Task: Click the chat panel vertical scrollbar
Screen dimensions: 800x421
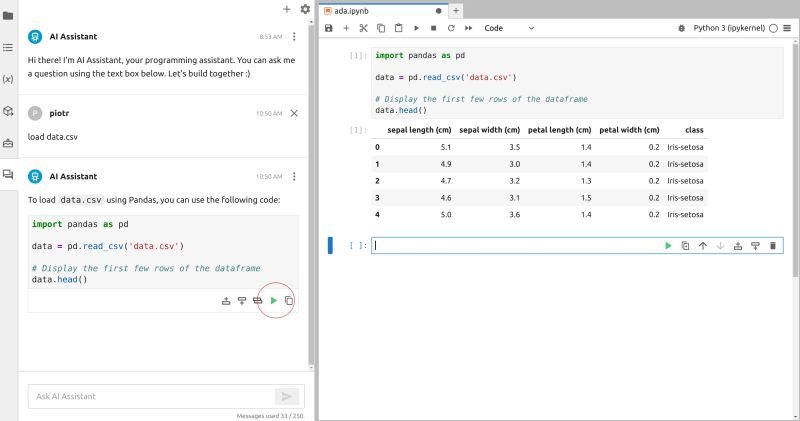Action: (311, 194)
